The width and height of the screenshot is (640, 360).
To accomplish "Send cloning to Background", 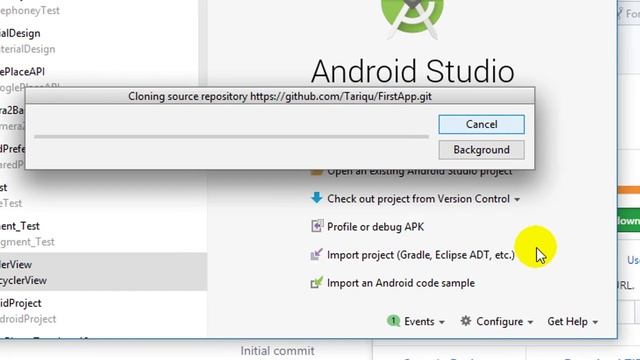I will point(481,150).
